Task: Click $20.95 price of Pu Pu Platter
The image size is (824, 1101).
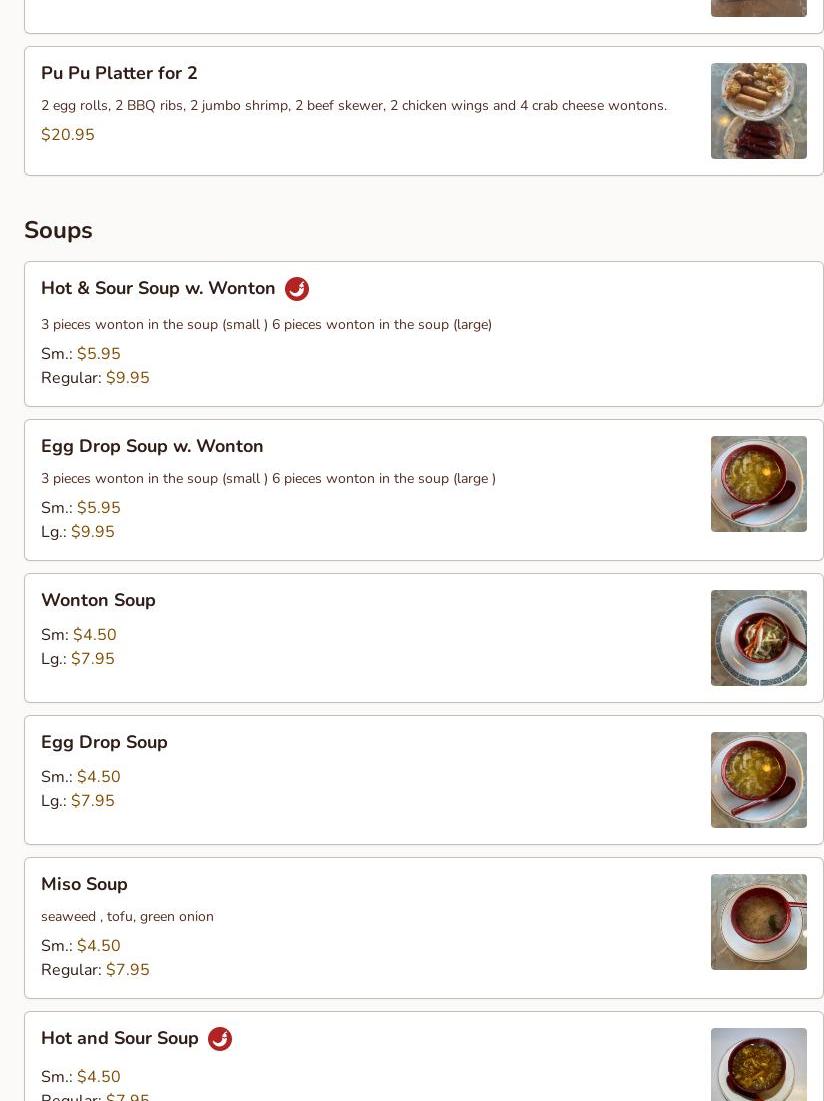Action: 68,135
